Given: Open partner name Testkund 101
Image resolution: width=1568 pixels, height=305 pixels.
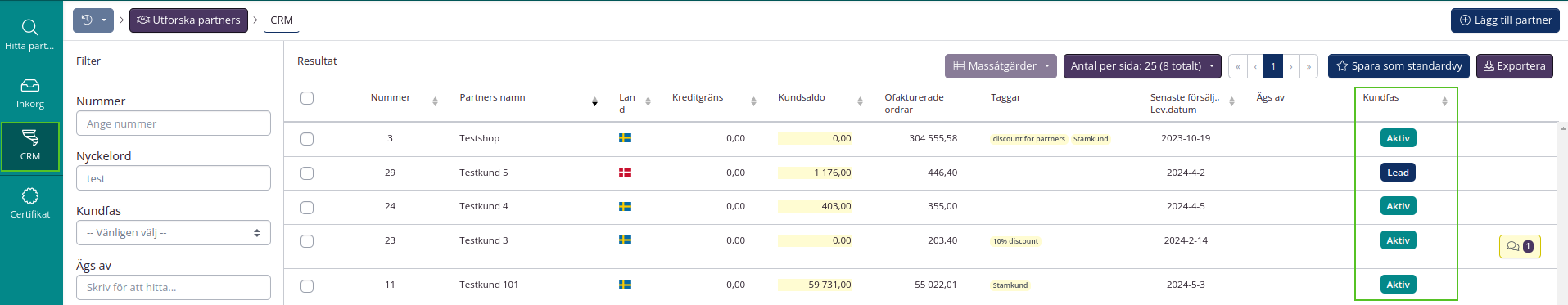Looking at the screenshot, I should tap(489, 285).
